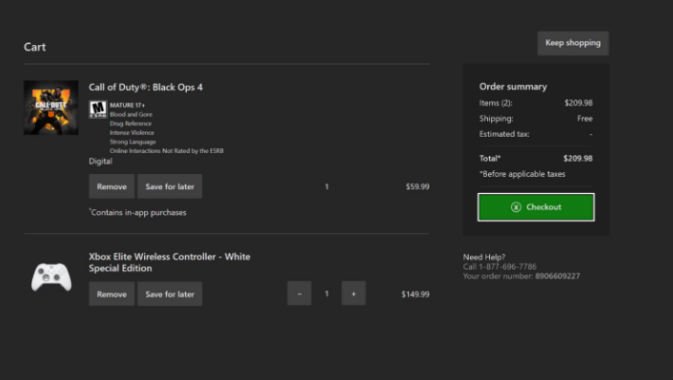The height and width of the screenshot is (380, 673).
Task: Click the Need Help? text
Action: point(484,257)
